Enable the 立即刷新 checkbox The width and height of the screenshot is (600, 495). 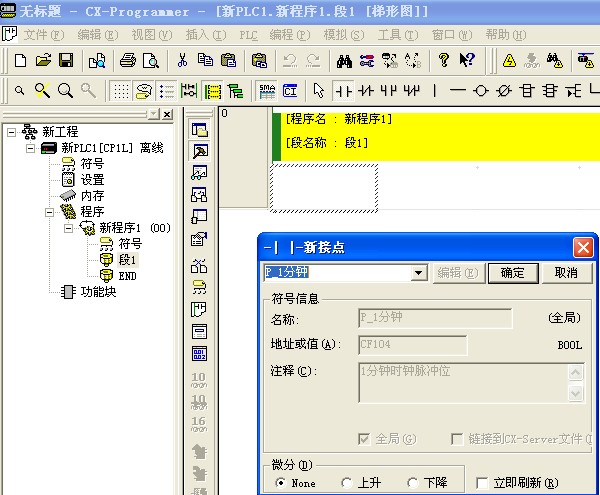(x=483, y=483)
